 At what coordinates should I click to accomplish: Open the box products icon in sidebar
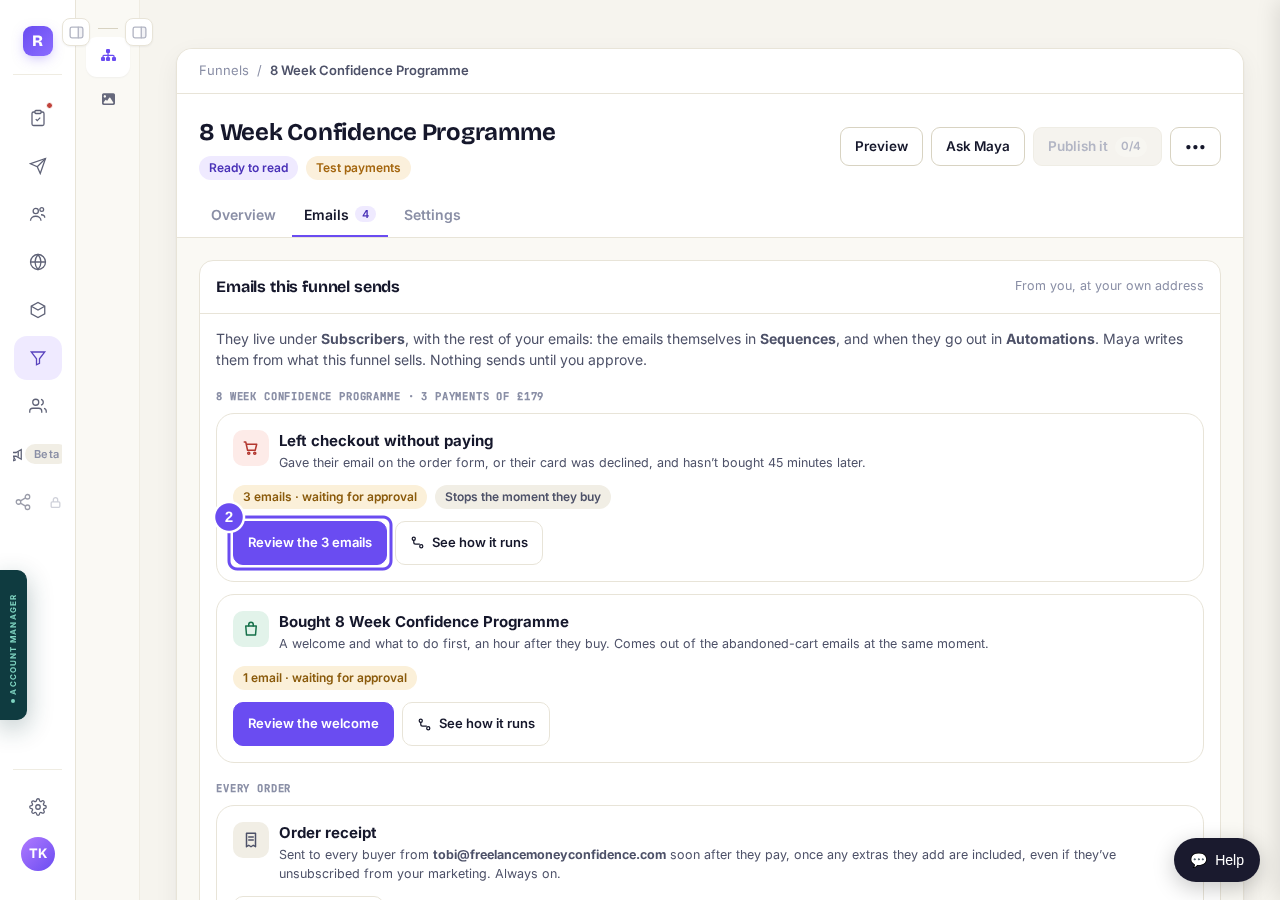pos(38,310)
